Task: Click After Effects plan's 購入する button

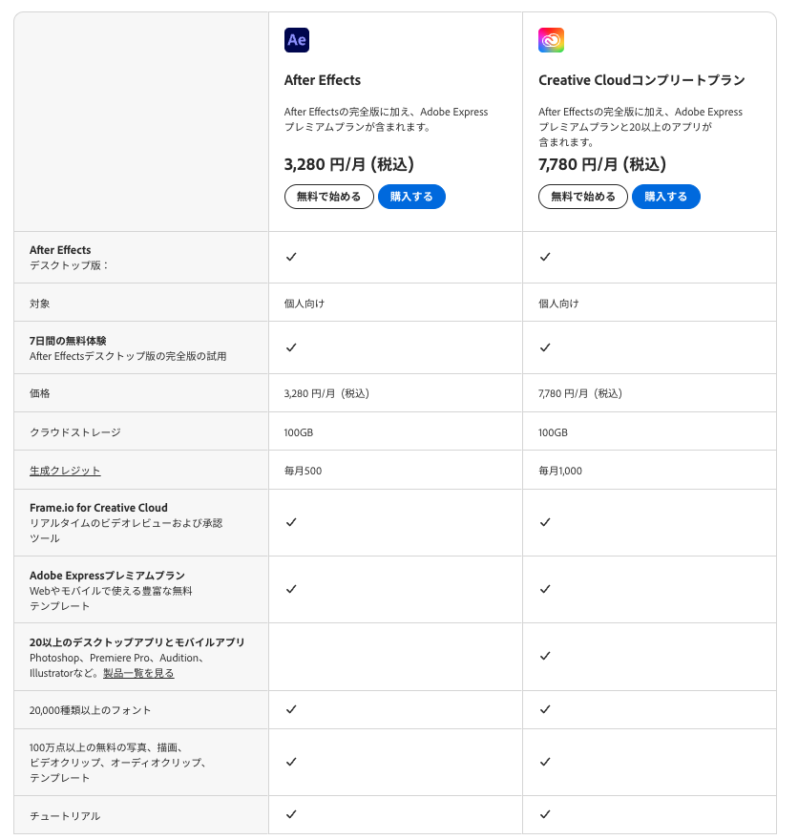Action: point(411,197)
